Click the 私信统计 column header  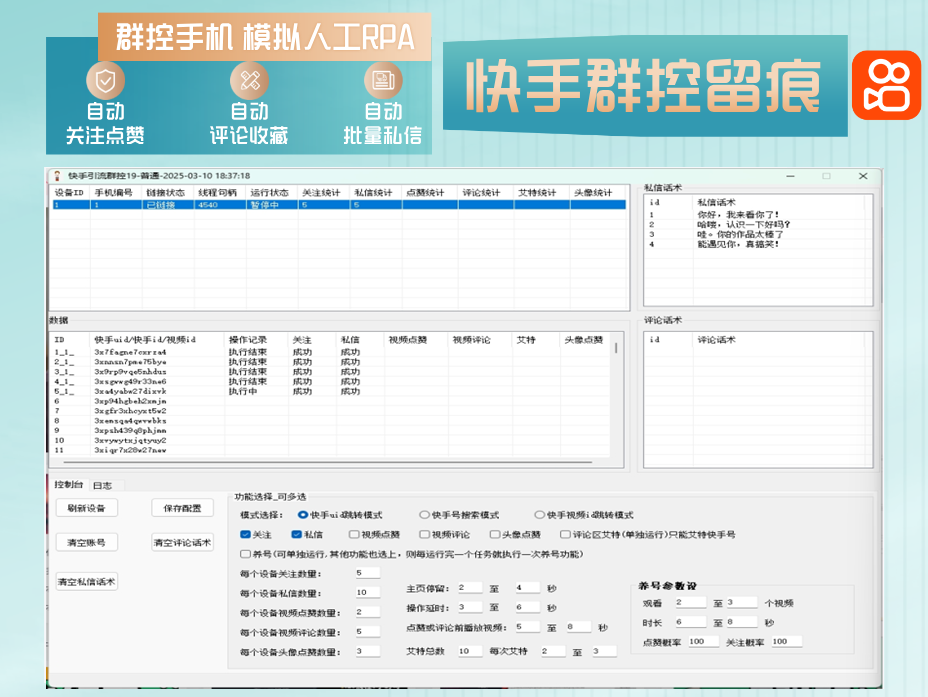click(375, 193)
